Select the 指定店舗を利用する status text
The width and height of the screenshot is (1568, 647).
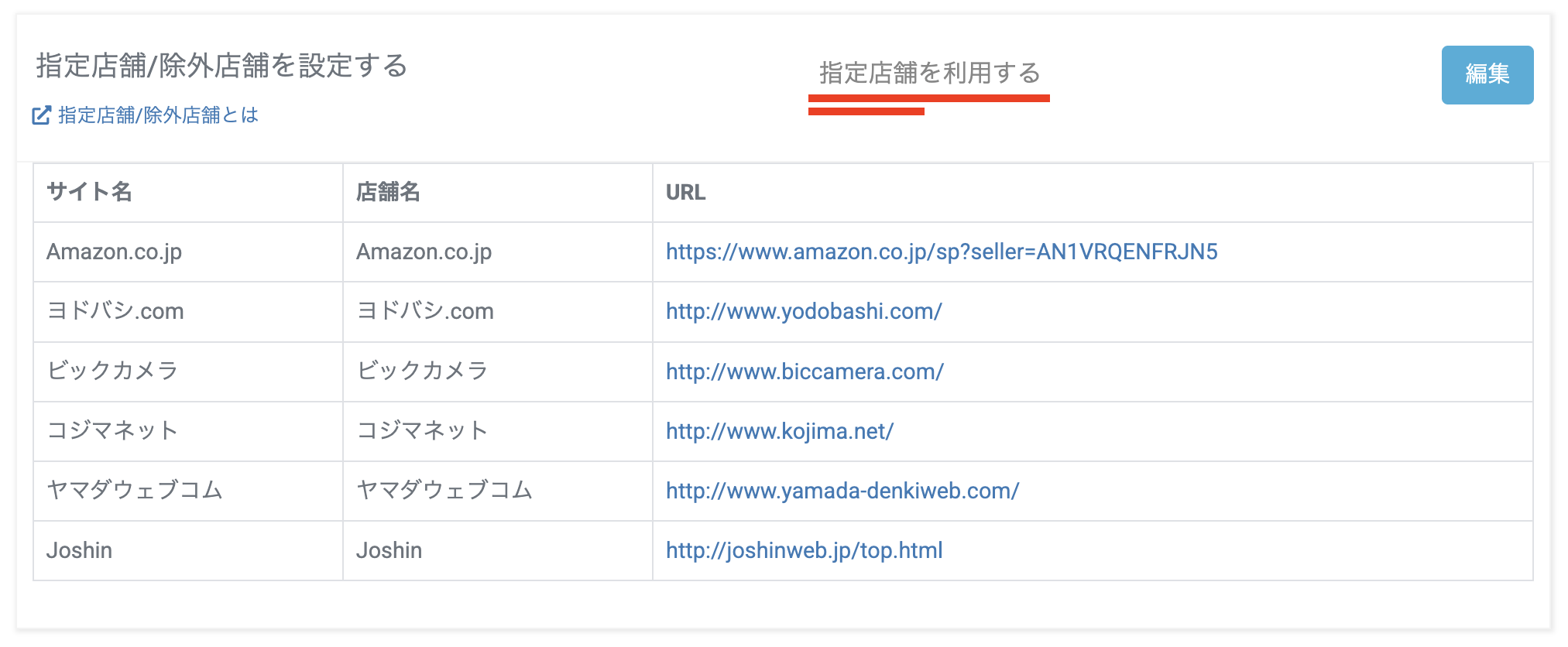(x=929, y=73)
